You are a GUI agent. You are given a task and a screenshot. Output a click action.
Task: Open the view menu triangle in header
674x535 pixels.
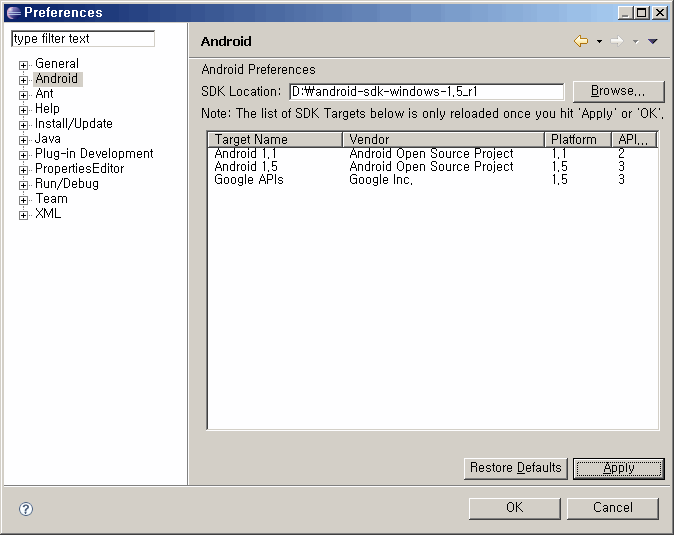tap(653, 42)
